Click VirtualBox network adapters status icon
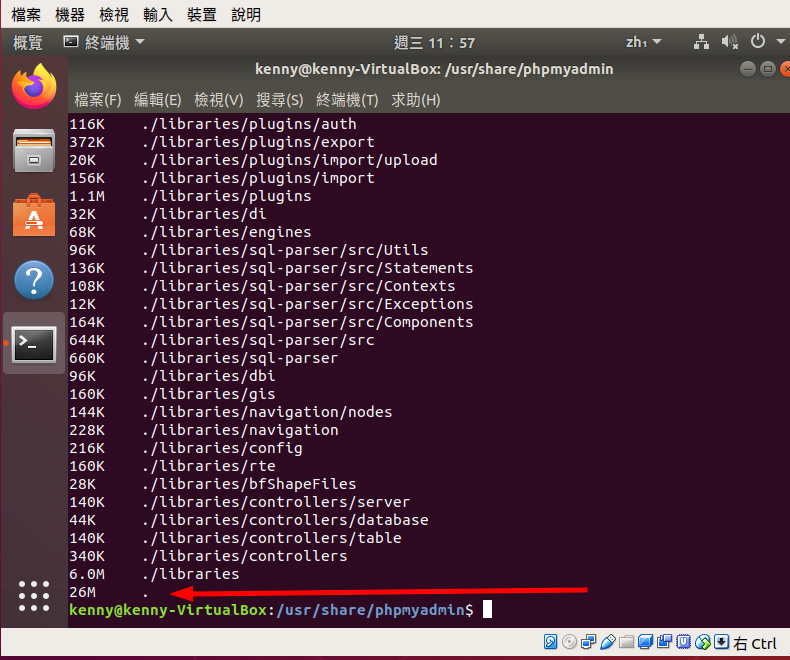 [x=588, y=642]
